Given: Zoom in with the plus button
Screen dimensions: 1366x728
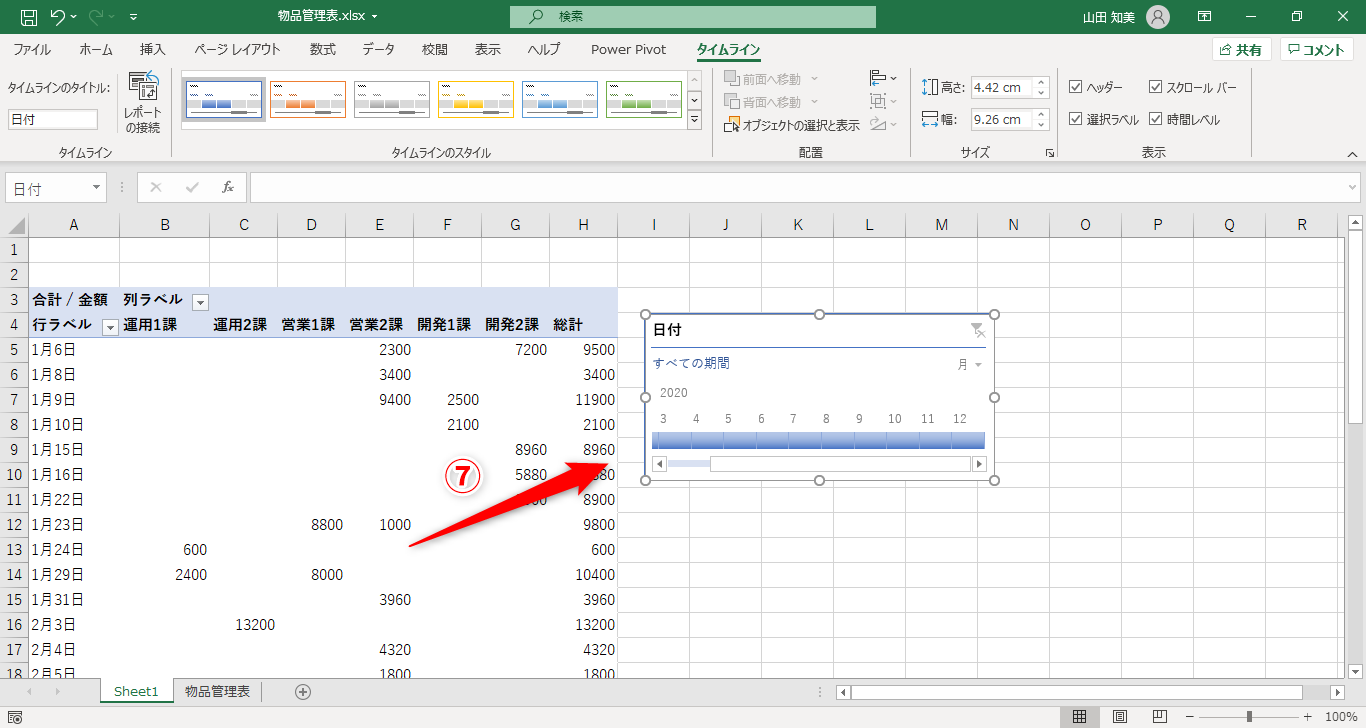Looking at the screenshot, I should pyautogui.click(x=1307, y=716).
